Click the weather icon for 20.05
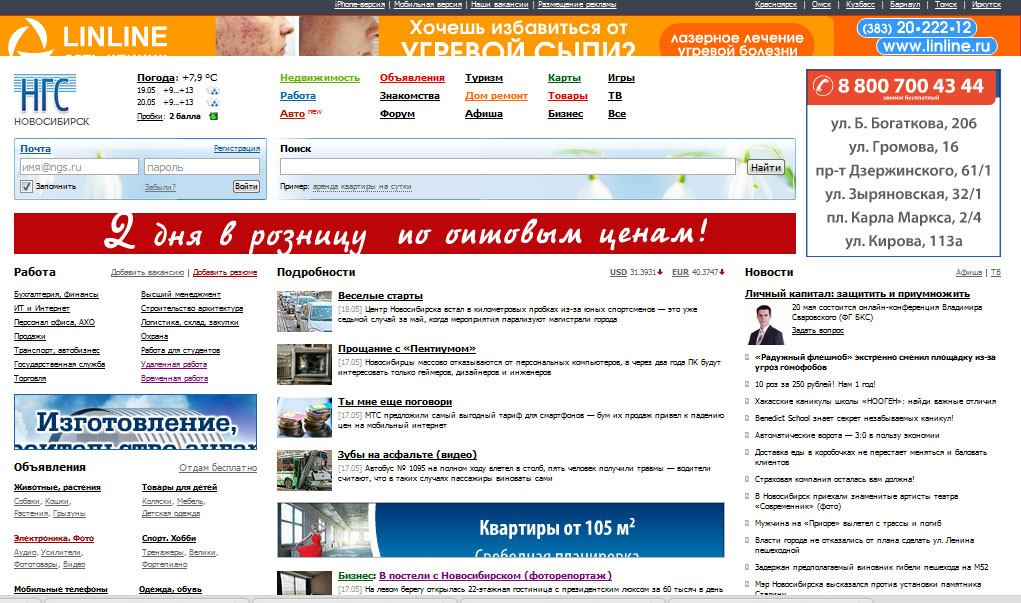 [213, 102]
